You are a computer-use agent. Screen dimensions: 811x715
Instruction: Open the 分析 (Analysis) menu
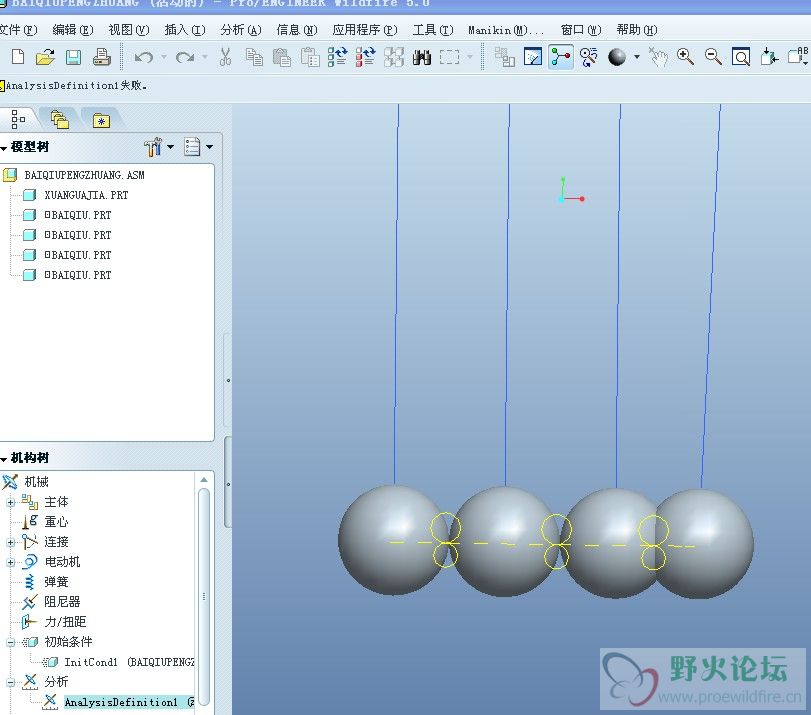[241, 30]
